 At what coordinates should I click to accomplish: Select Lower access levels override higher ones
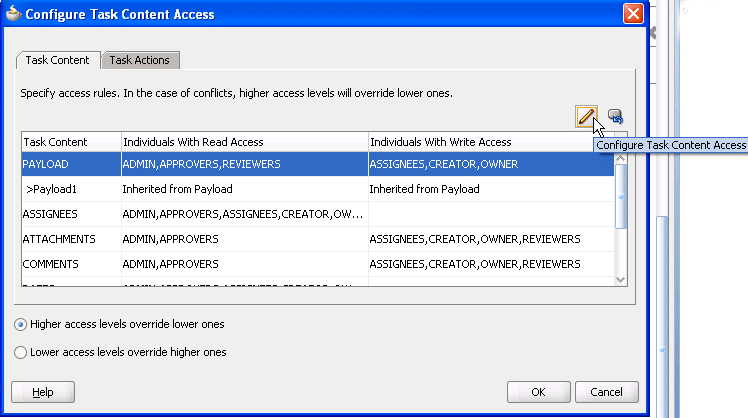tap(20, 352)
